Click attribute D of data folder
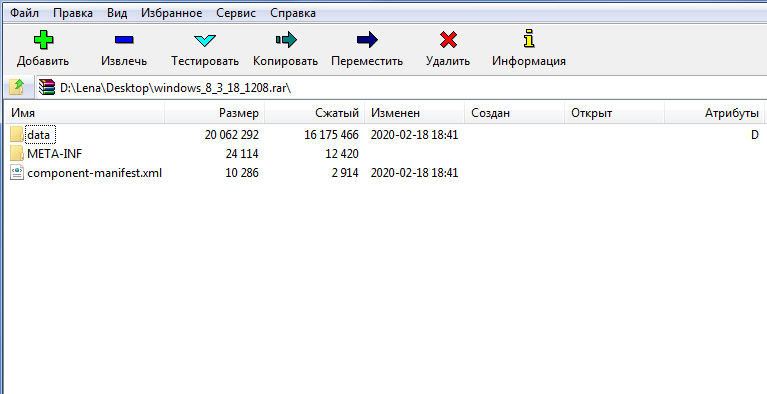This screenshot has height=394, width=767. [755, 135]
